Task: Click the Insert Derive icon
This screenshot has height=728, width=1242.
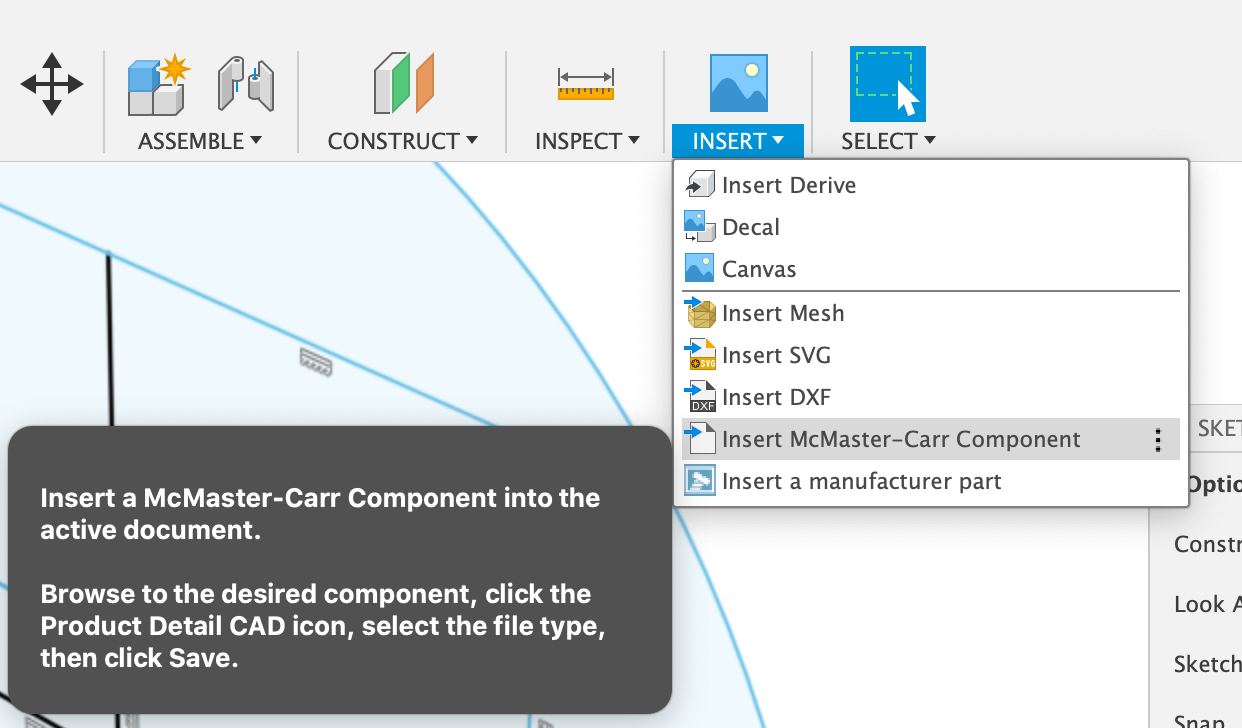Action: (x=700, y=185)
